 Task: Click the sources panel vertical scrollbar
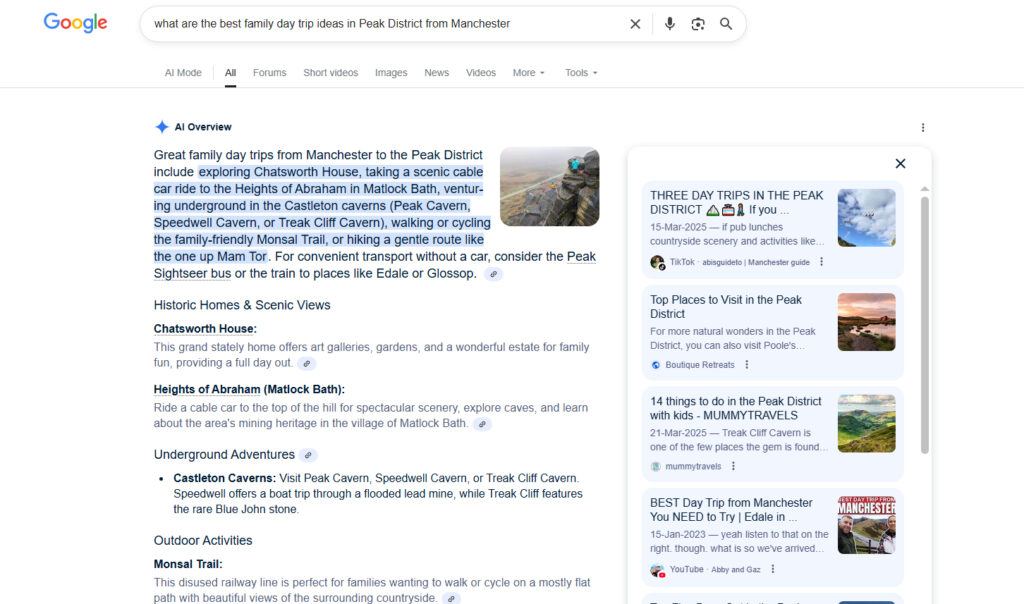click(925, 325)
